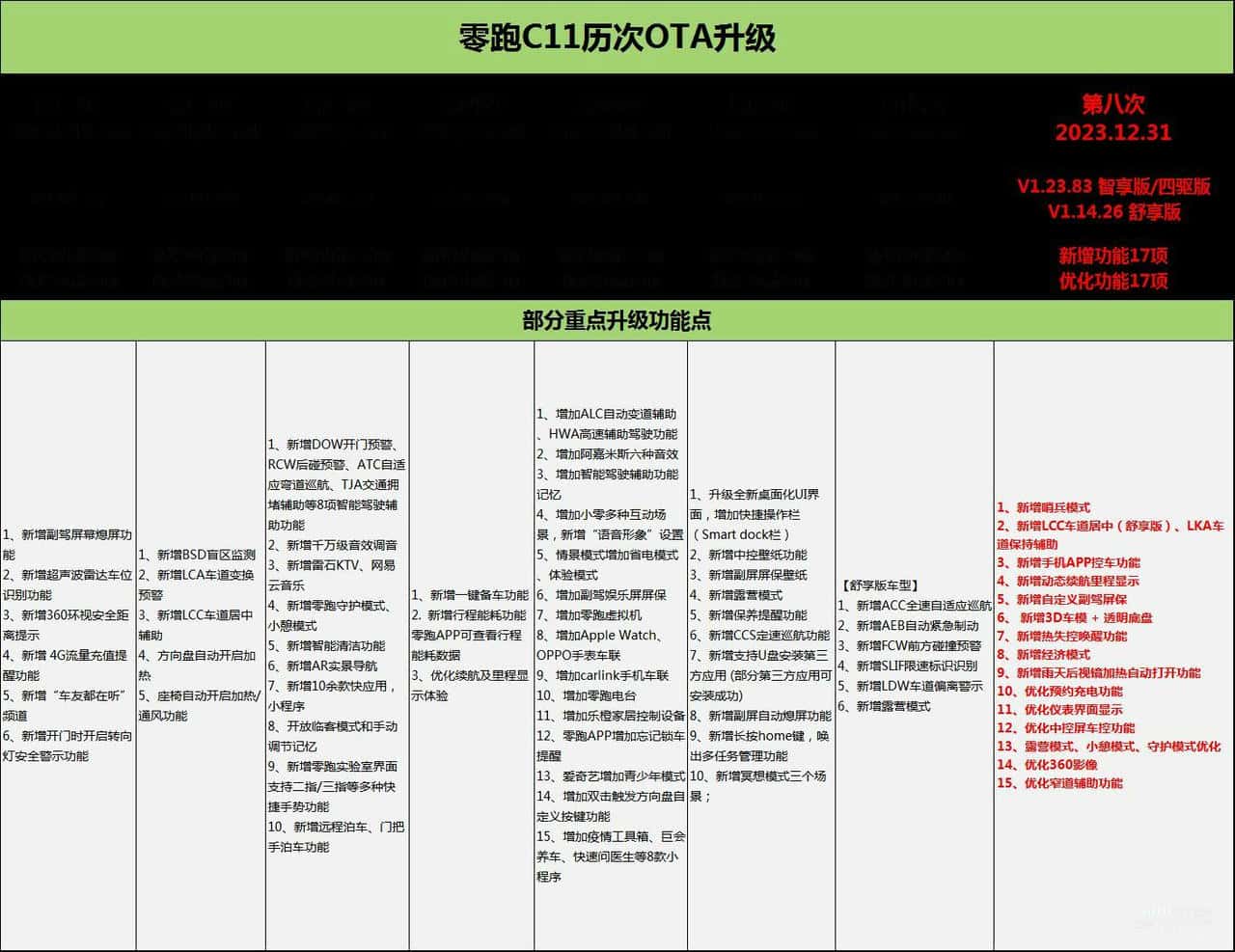The height and width of the screenshot is (952, 1235).
Task: Click the line 增加零跑电台
Action: 587,695
